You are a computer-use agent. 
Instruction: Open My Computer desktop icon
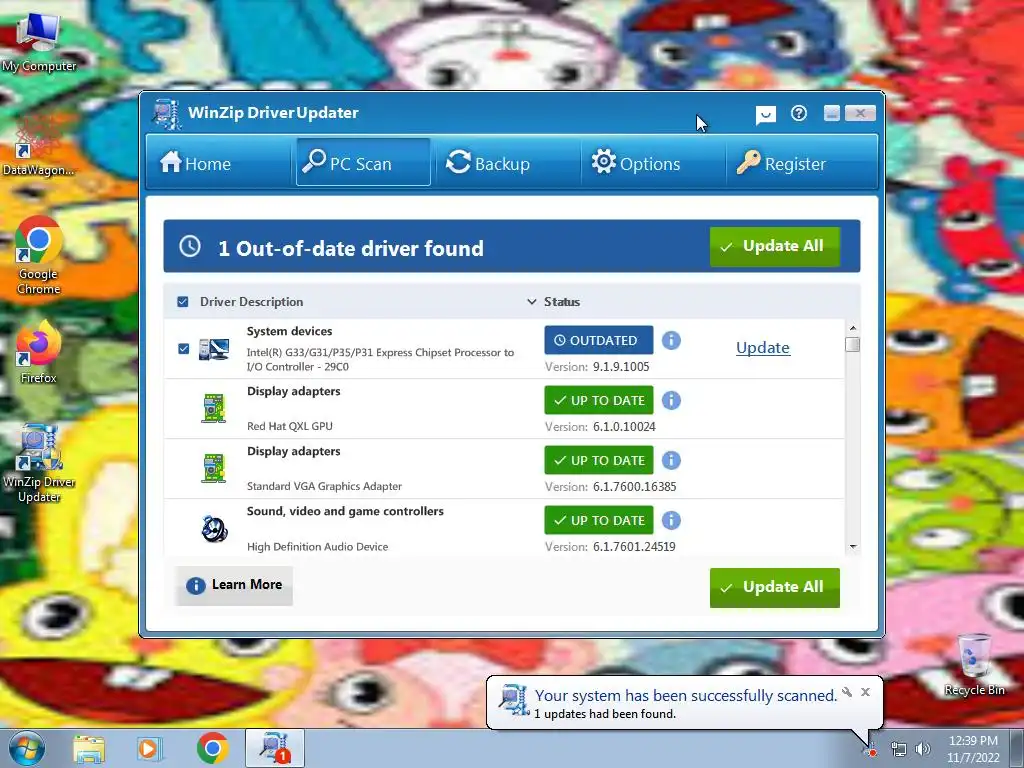point(39,42)
